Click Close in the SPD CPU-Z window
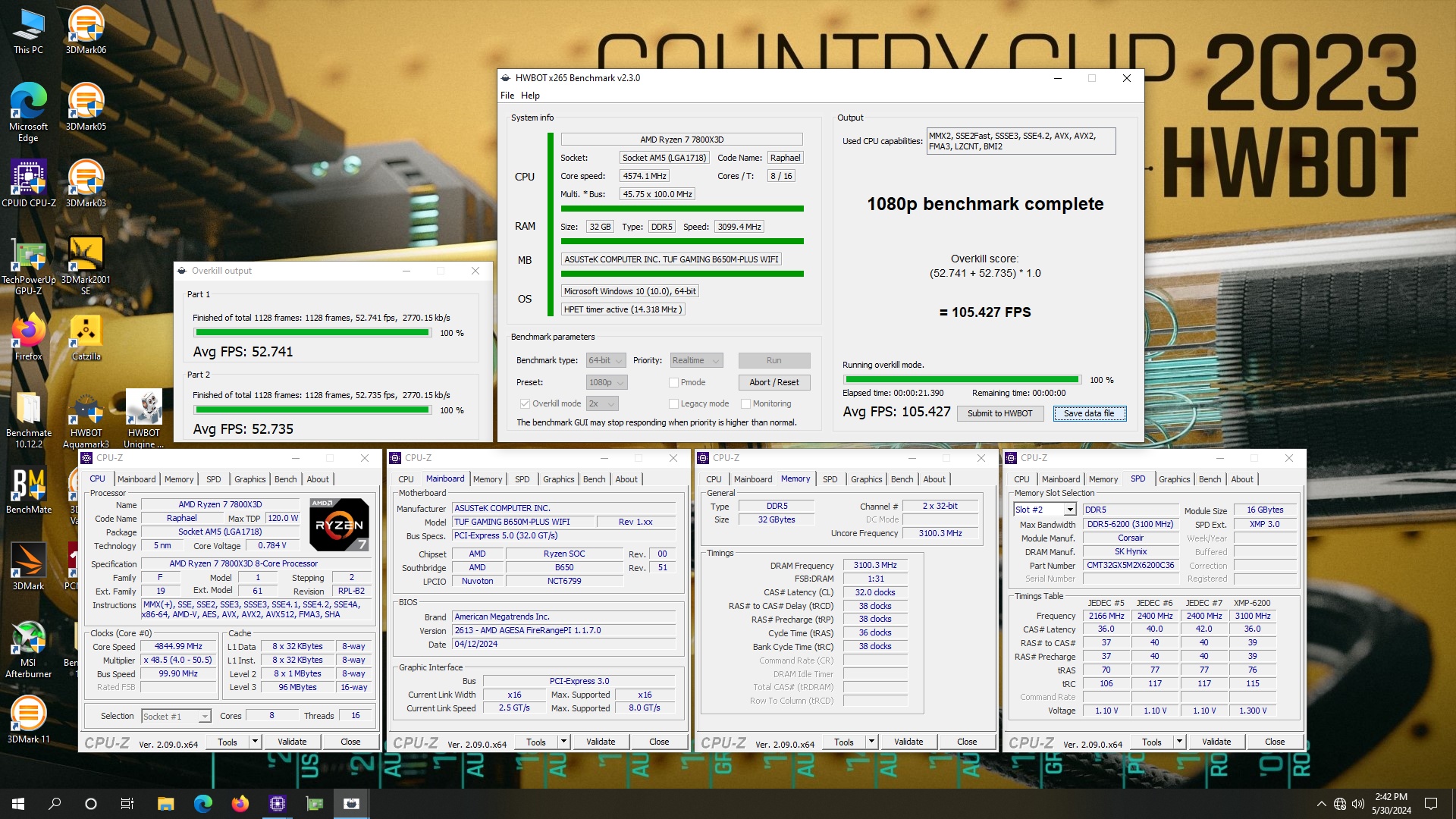 [1274, 742]
